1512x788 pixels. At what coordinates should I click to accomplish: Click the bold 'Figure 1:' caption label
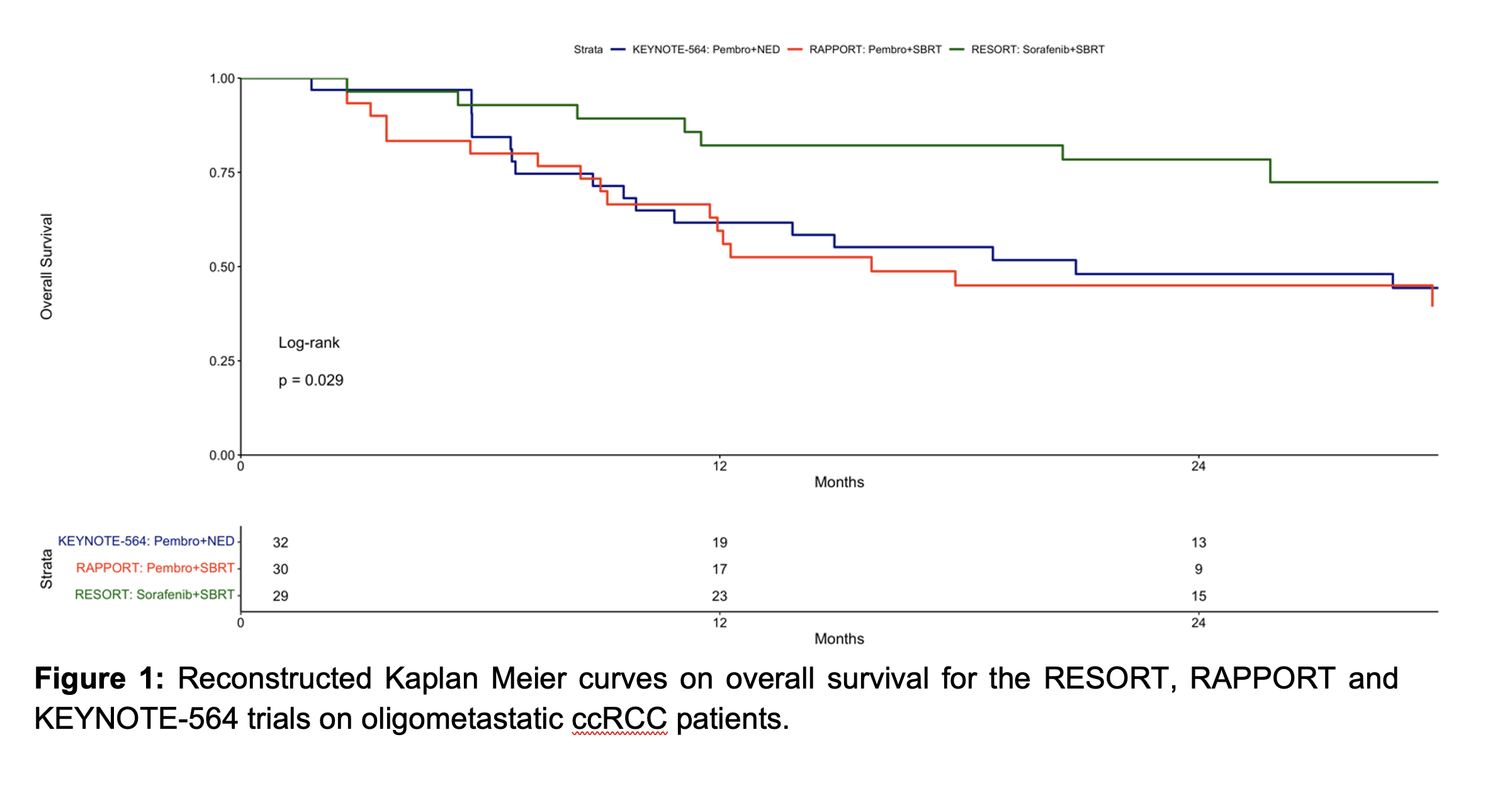point(99,679)
